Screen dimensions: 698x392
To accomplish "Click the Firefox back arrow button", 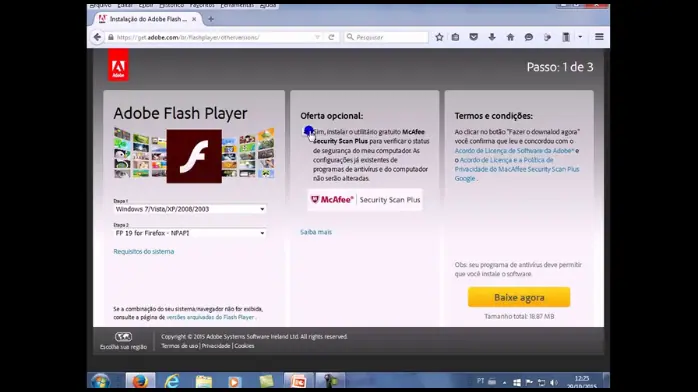I will pos(97,37).
